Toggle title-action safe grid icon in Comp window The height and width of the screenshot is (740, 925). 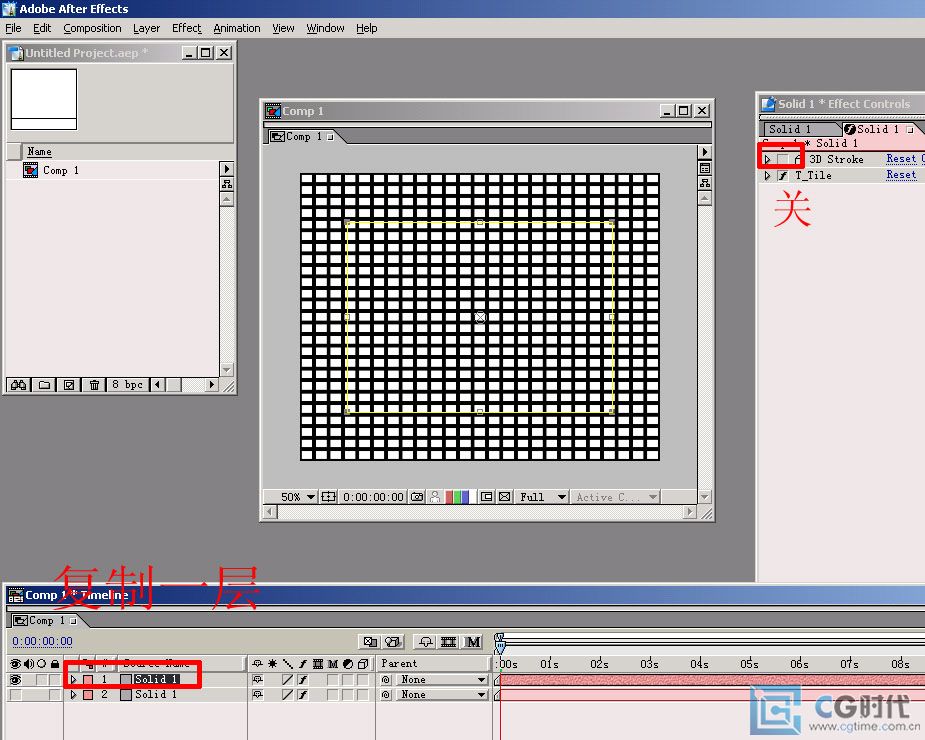[329, 497]
